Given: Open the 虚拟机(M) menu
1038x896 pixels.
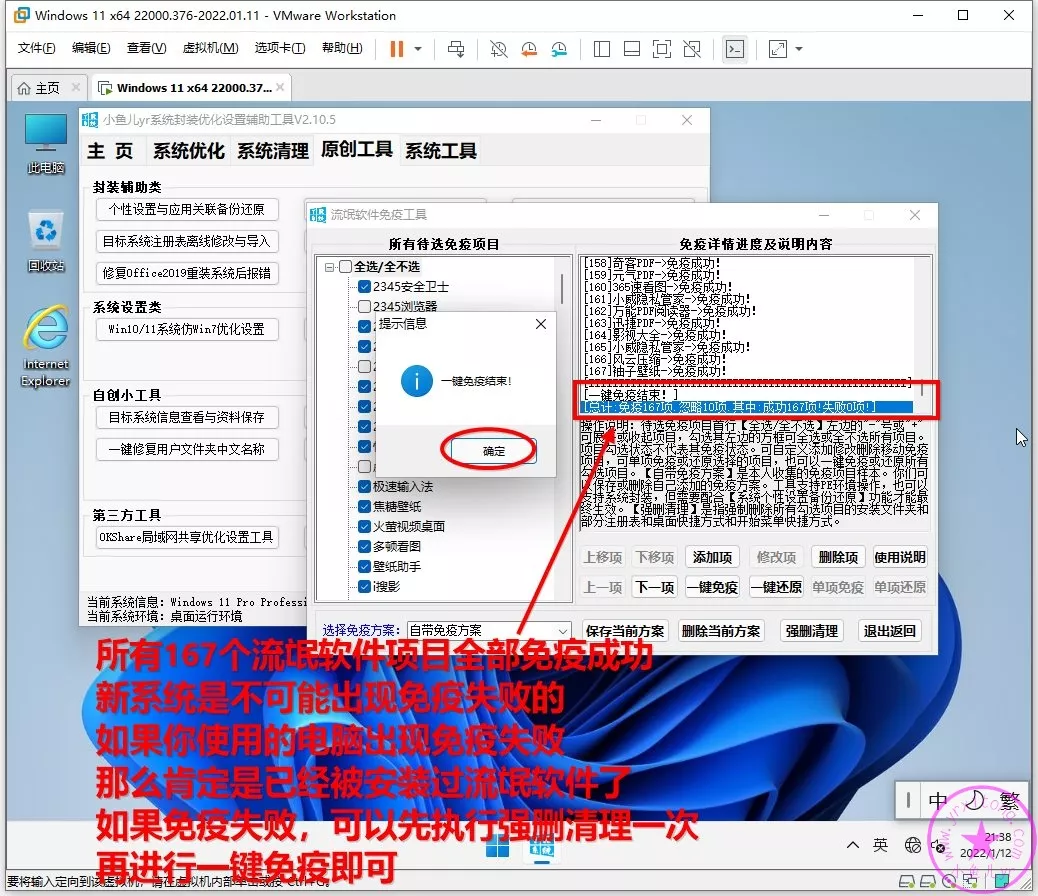Looking at the screenshot, I should pyautogui.click(x=210, y=48).
